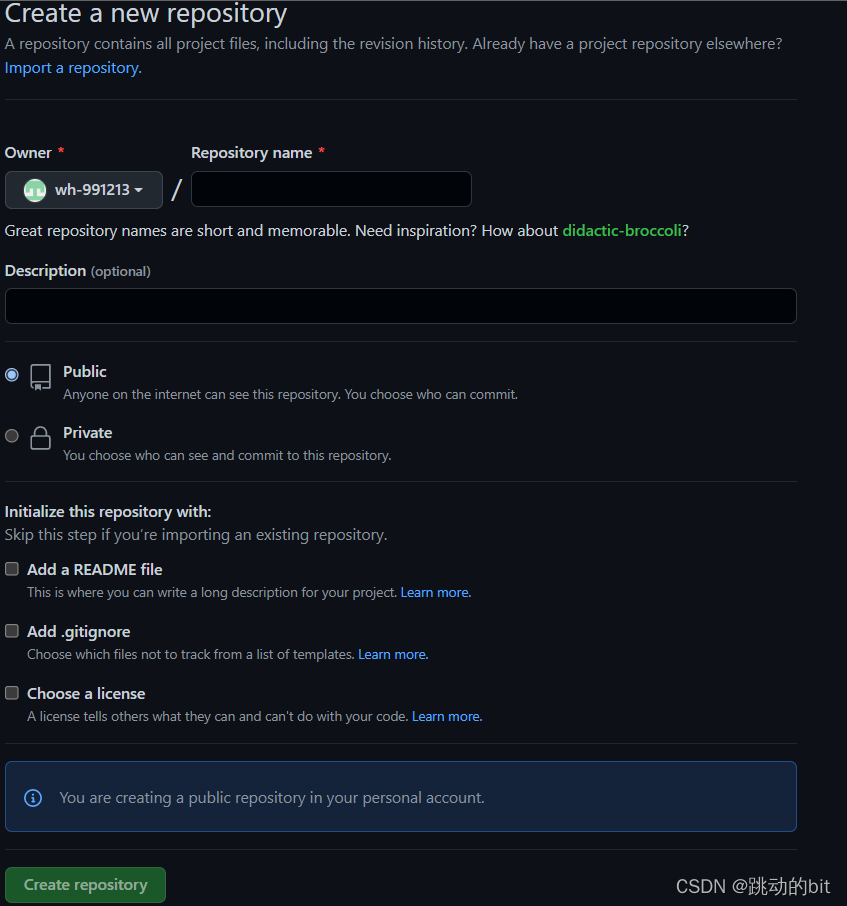The image size is (847, 906).
Task: Click the private repository lock icon
Action: tap(40, 438)
